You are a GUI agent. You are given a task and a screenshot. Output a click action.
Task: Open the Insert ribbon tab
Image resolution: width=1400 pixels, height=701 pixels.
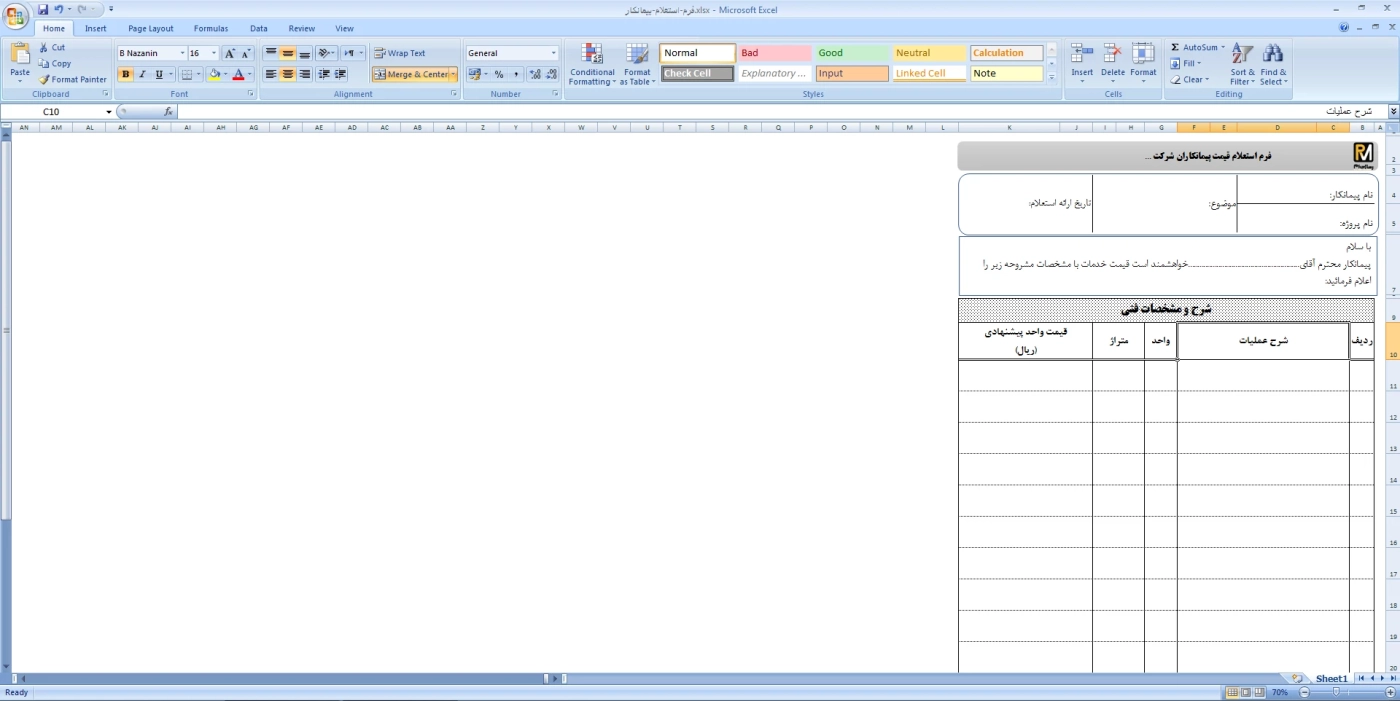pyautogui.click(x=96, y=28)
